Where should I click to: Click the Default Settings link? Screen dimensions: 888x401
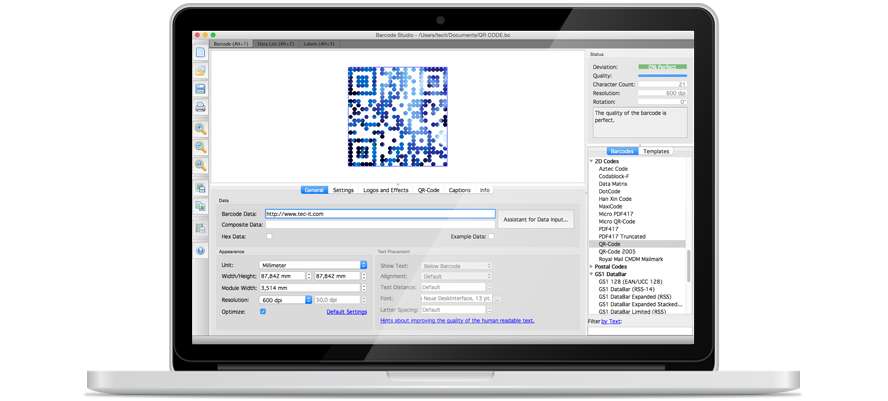[347, 312]
